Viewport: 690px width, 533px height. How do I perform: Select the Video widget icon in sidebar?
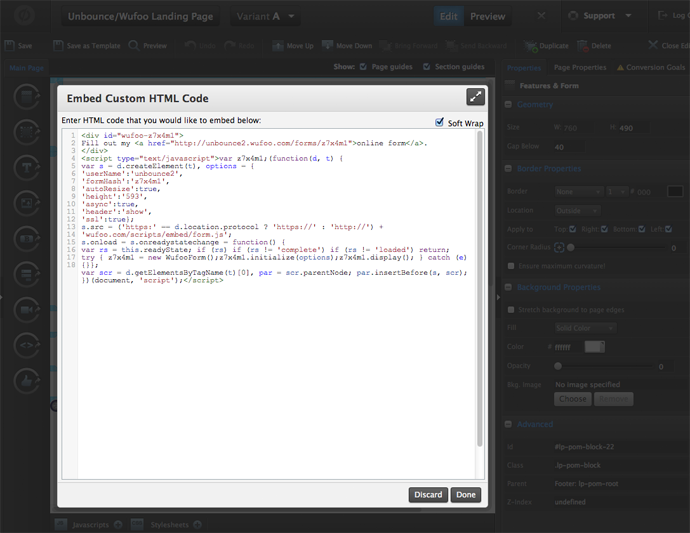pos(26,310)
